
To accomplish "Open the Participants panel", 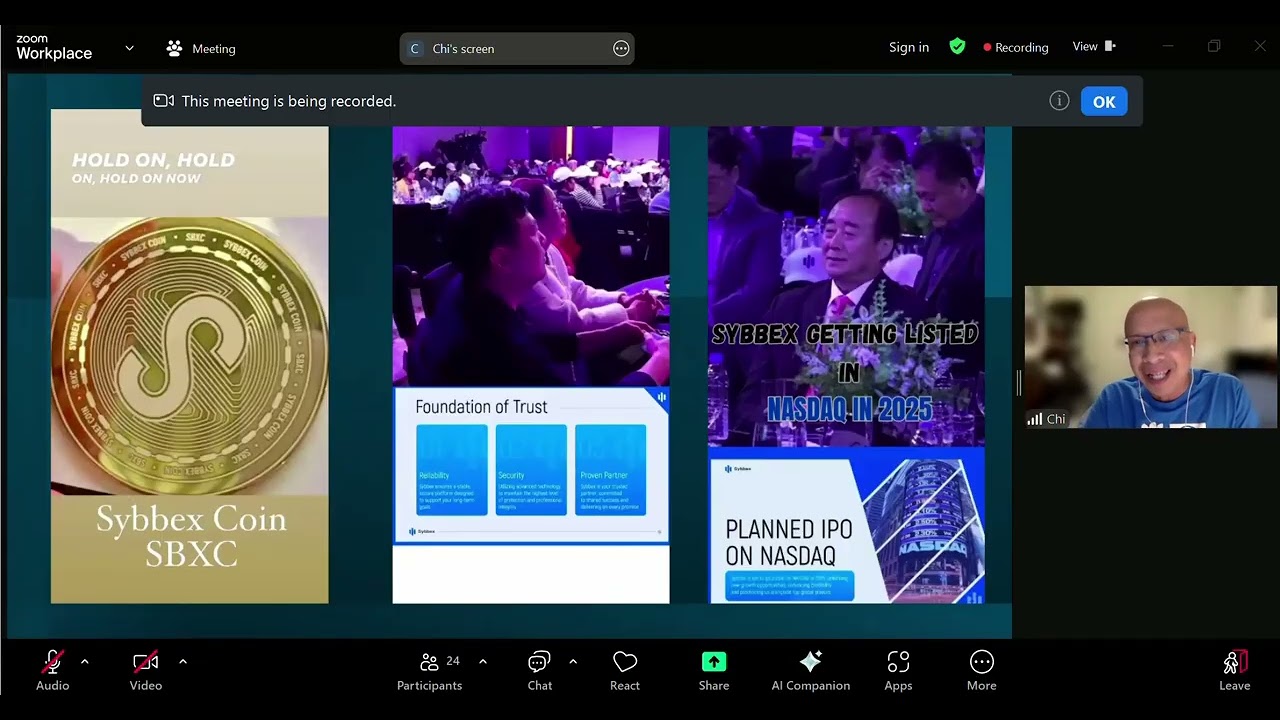I will pos(430,670).
